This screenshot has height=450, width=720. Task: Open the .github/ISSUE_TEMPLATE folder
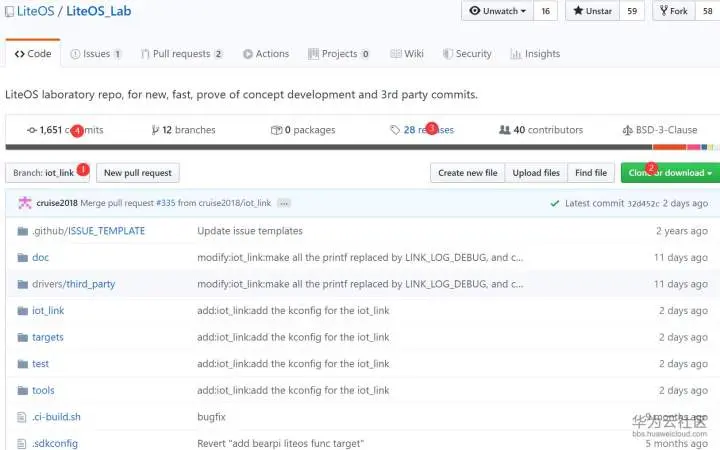pos(89,231)
